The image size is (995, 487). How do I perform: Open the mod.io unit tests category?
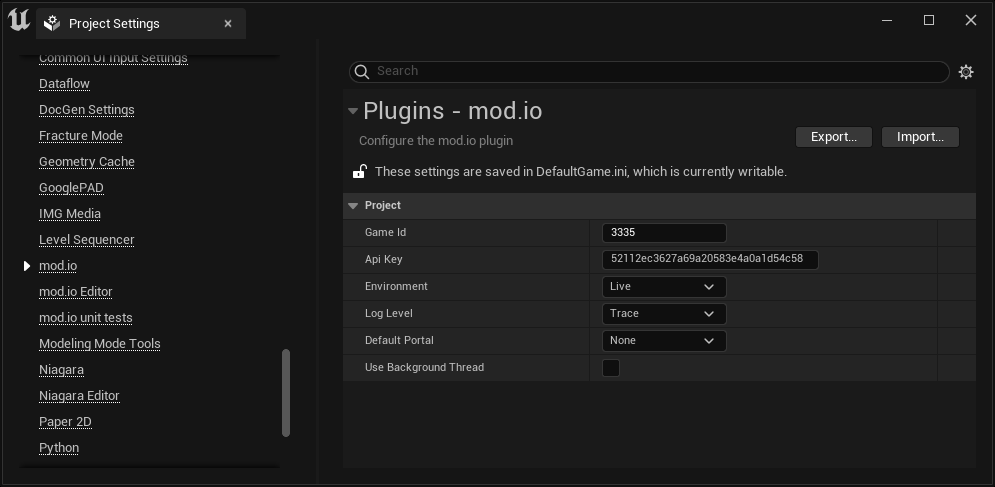coord(86,318)
